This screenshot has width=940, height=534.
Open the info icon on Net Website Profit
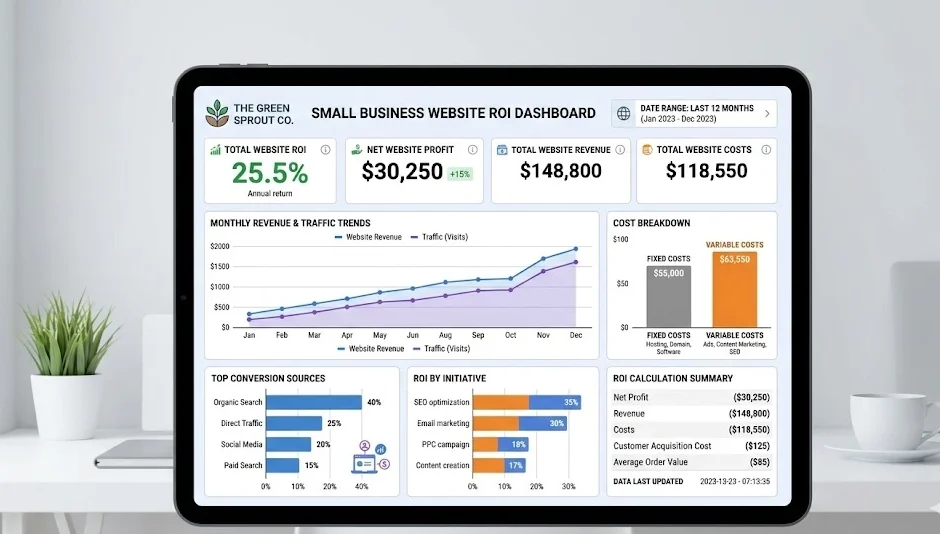(x=473, y=150)
